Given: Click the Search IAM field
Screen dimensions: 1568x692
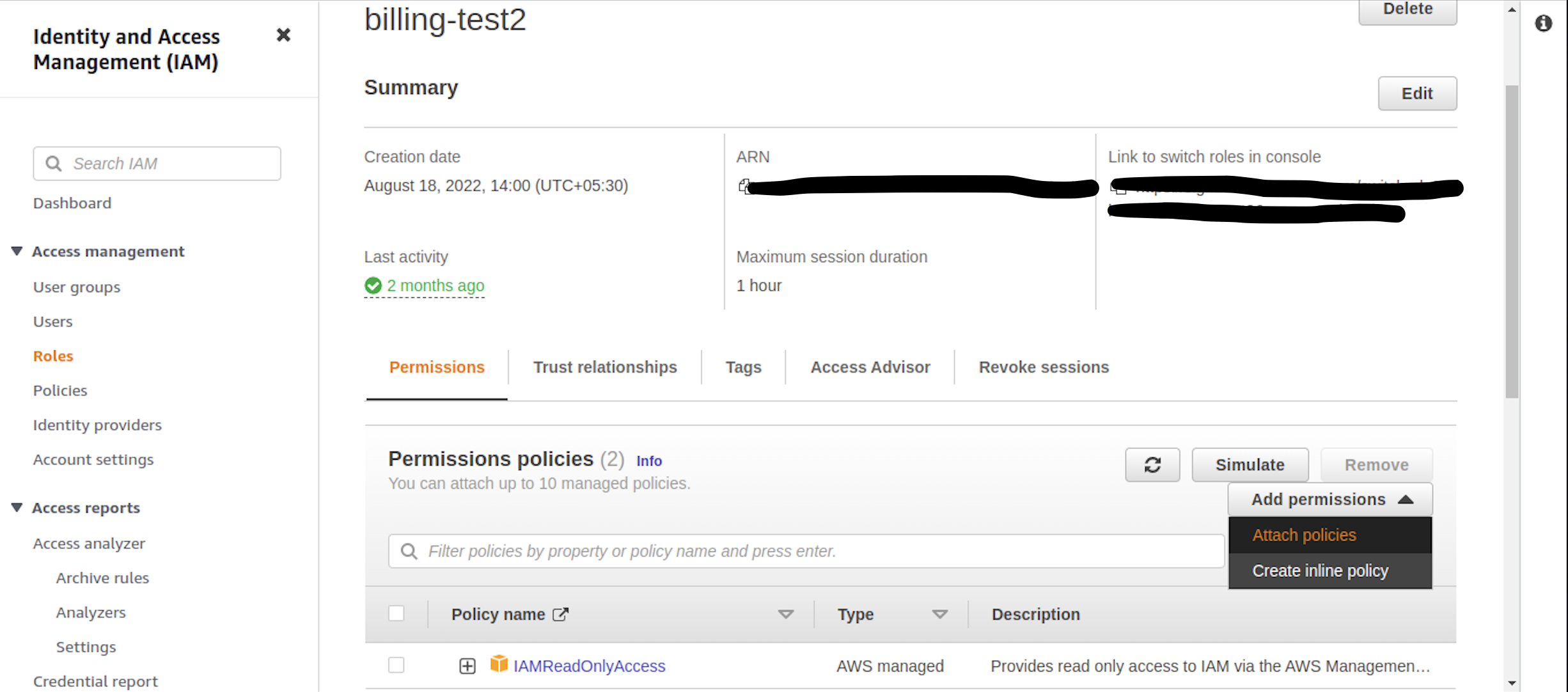Looking at the screenshot, I should pyautogui.click(x=157, y=164).
